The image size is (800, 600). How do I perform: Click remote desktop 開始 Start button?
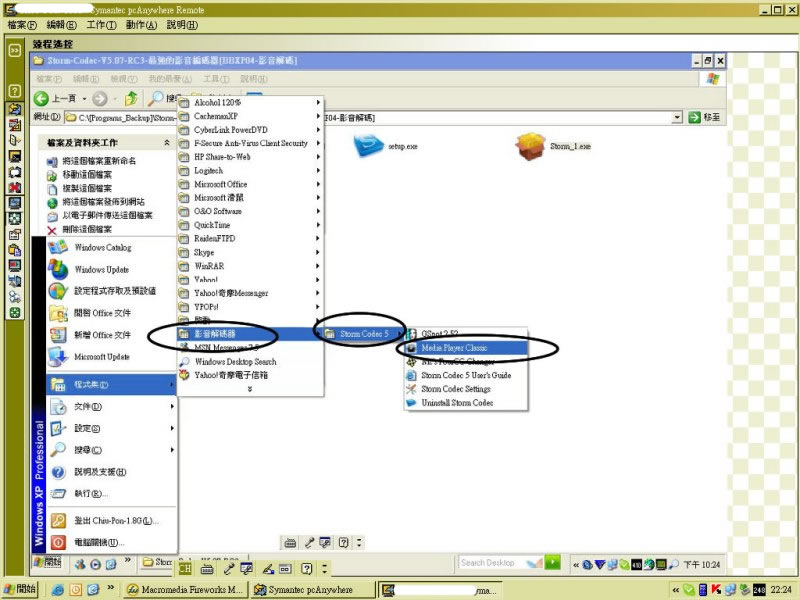click(x=47, y=562)
